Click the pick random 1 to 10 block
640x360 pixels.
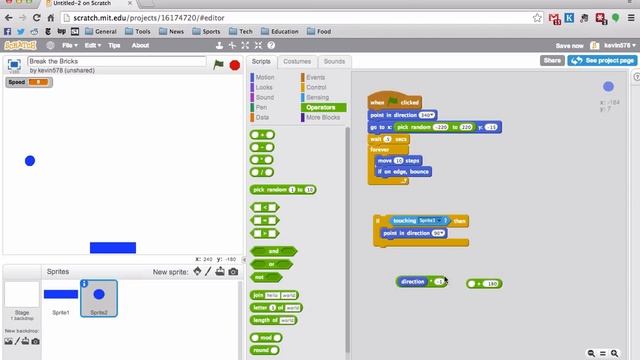tap(283, 190)
